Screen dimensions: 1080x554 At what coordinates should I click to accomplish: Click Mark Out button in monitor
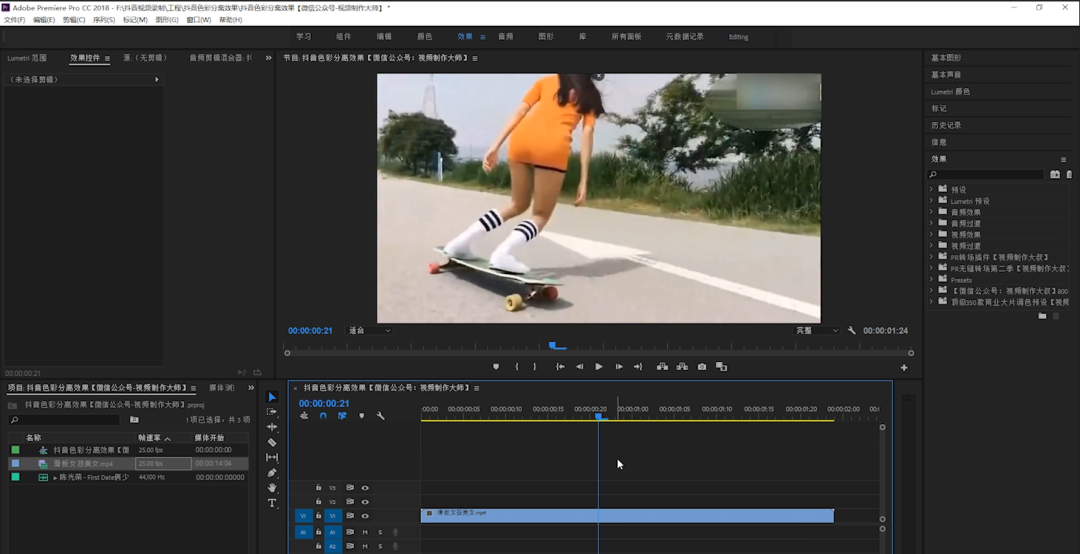click(x=534, y=367)
